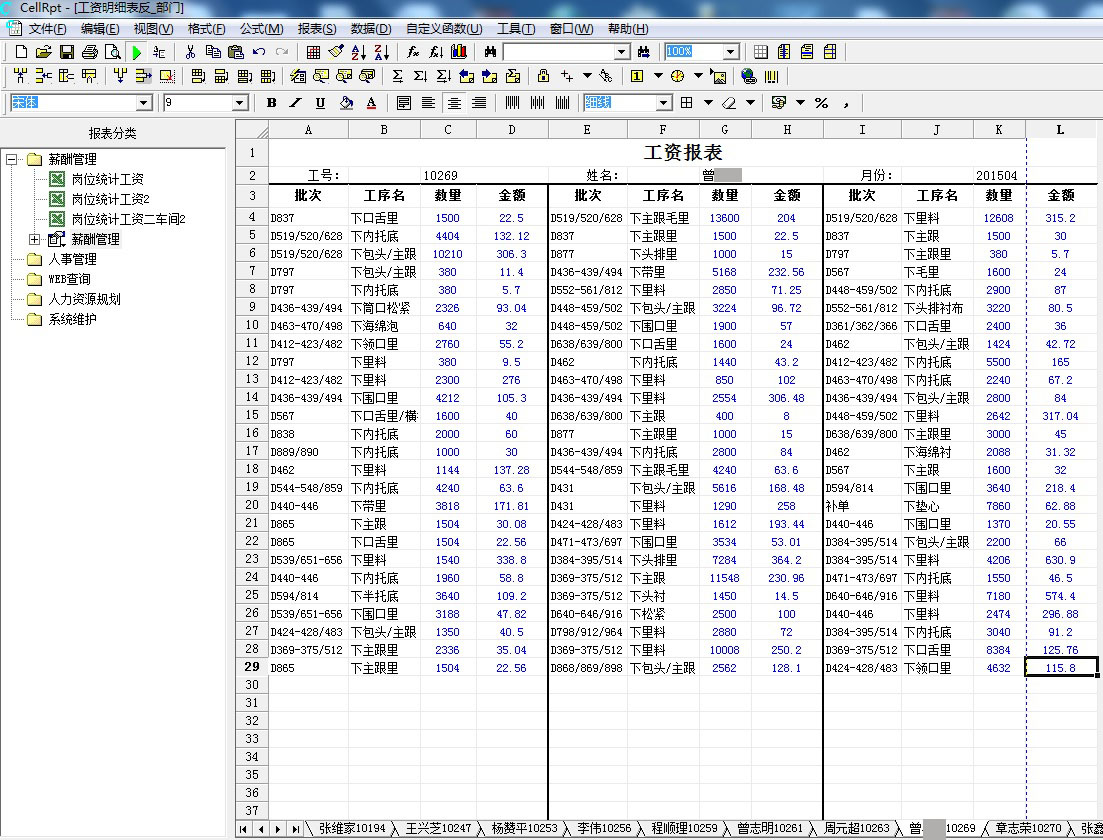Click the padlock cell protection icon
This screenshot has width=1103, height=840.
(x=543, y=76)
